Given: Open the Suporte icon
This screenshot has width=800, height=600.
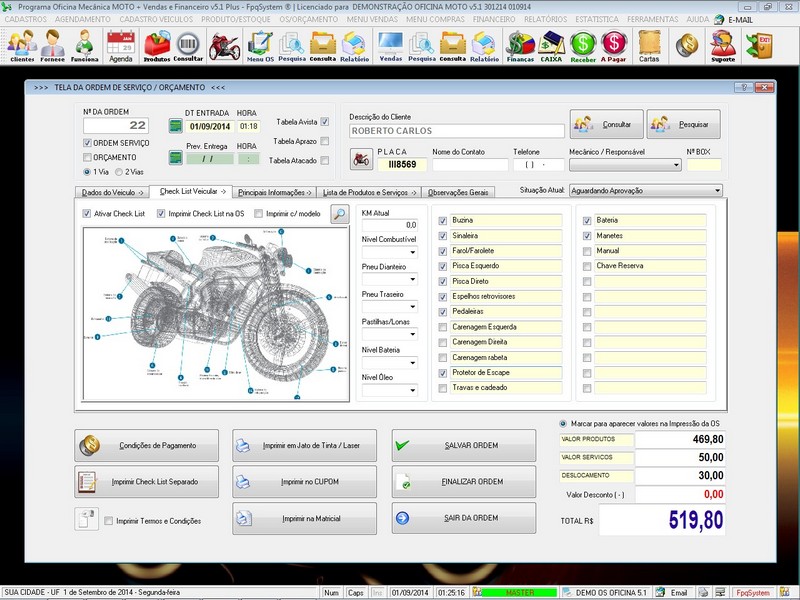Looking at the screenshot, I should pyautogui.click(x=722, y=45).
